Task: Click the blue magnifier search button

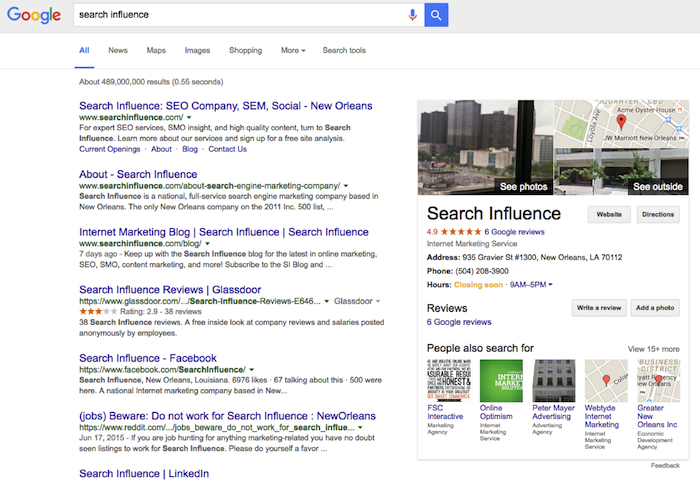Action: pos(436,15)
